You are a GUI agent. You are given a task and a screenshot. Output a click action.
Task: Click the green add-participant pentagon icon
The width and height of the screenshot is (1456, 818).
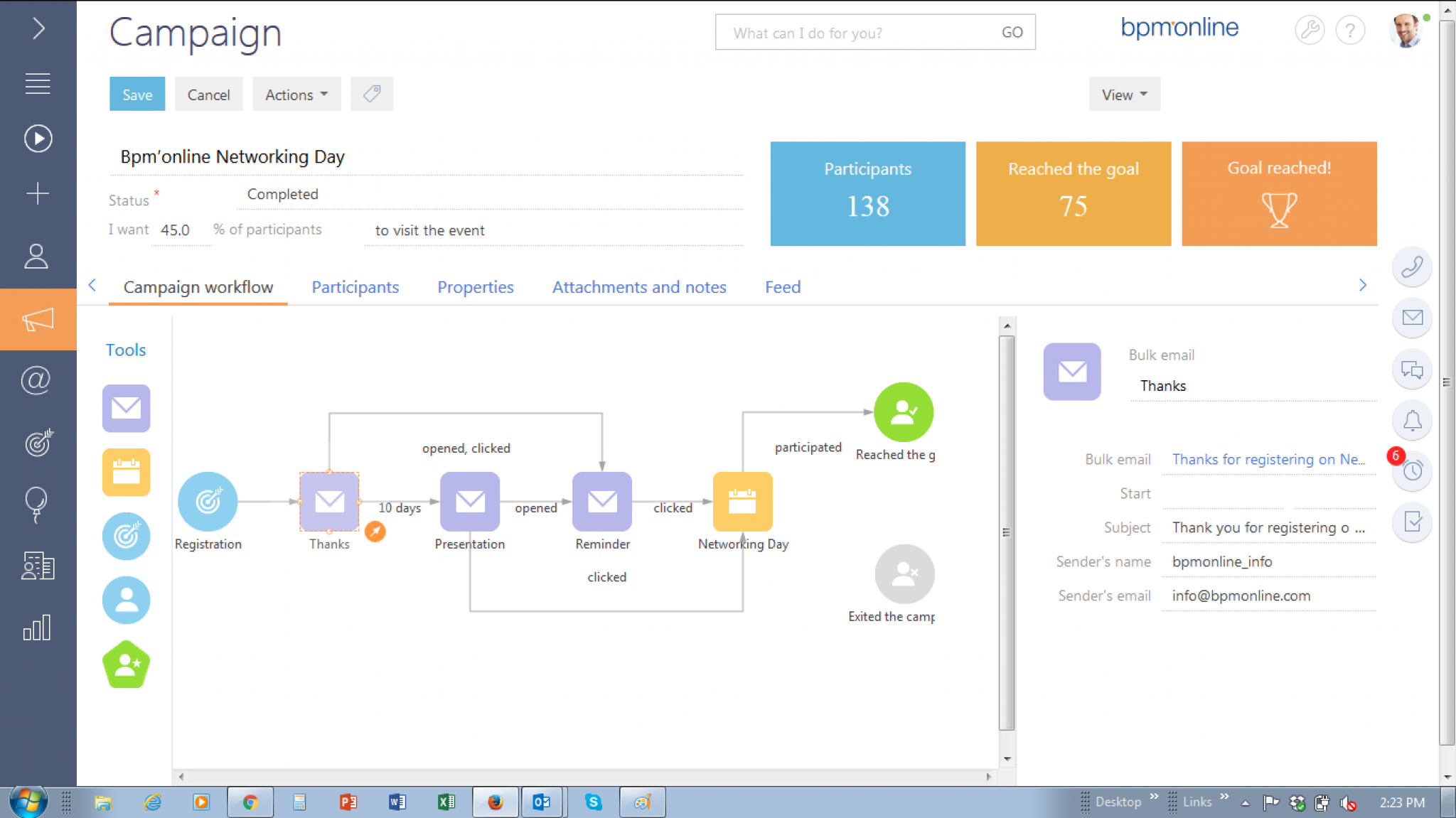126,664
